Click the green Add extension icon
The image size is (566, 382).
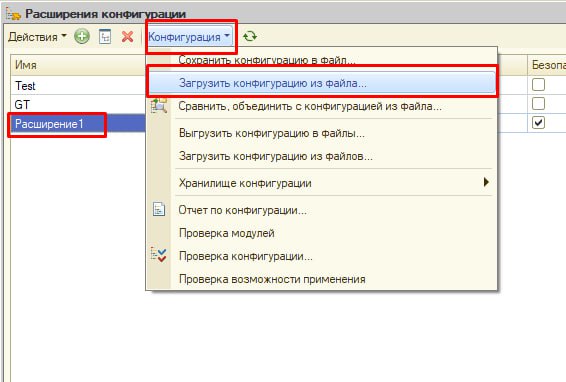coord(82,36)
